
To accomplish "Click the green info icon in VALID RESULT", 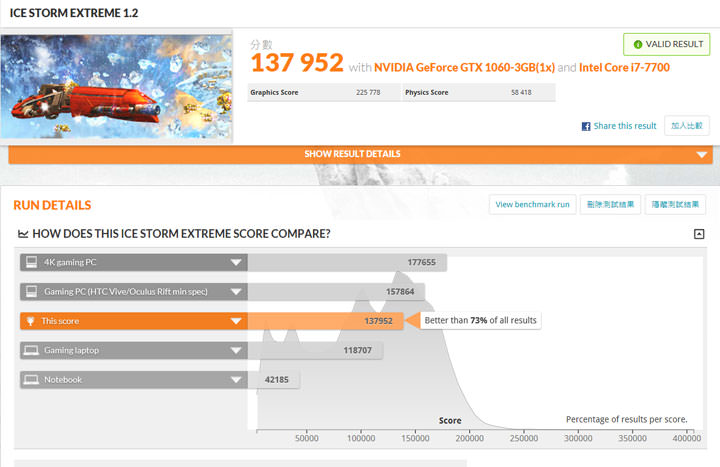I will click(638, 44).
